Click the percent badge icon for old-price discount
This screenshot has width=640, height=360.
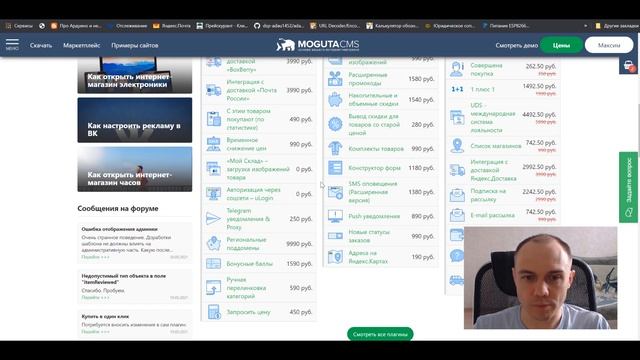pos(335,124)
